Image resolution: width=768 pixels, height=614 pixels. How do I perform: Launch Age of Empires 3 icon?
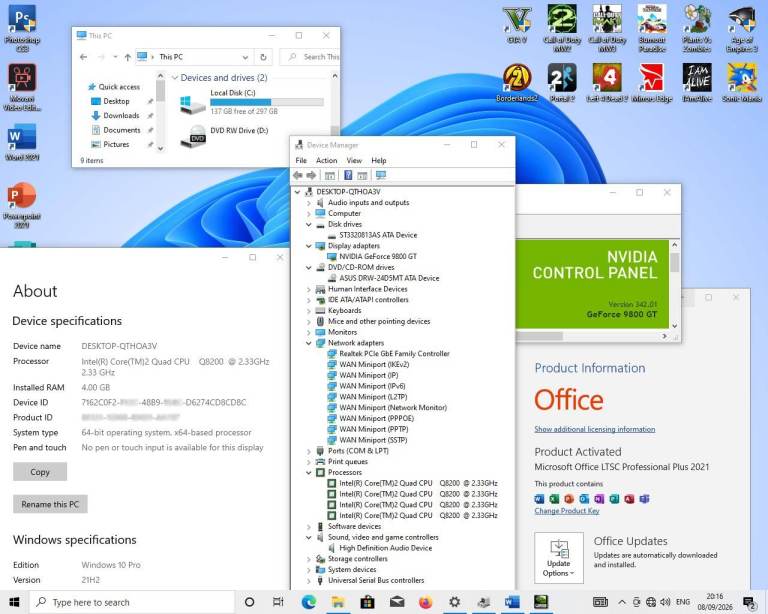coord(742,28)
